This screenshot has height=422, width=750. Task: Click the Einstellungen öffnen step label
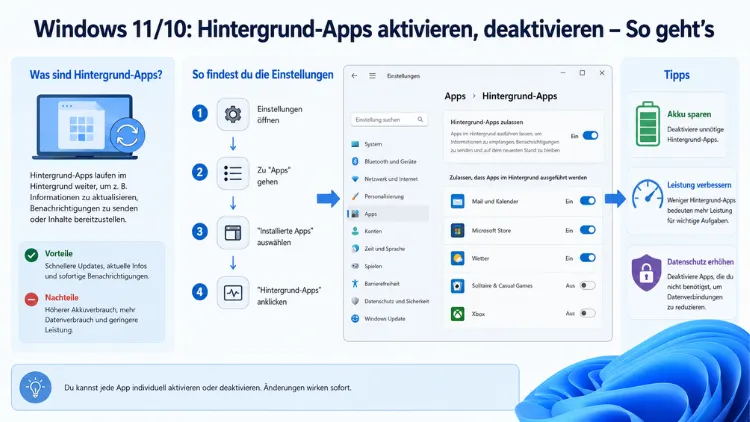pos(279,115)
